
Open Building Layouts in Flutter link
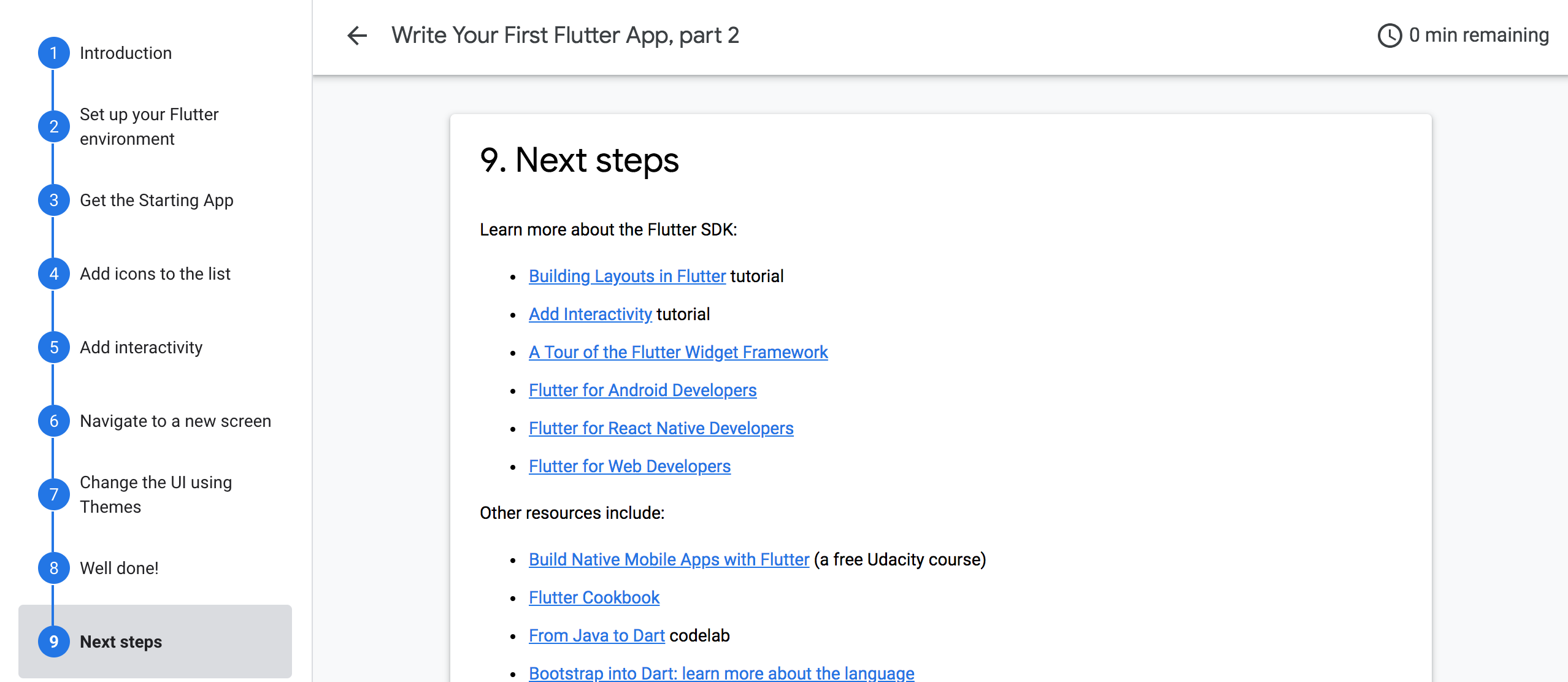point(627,276)
